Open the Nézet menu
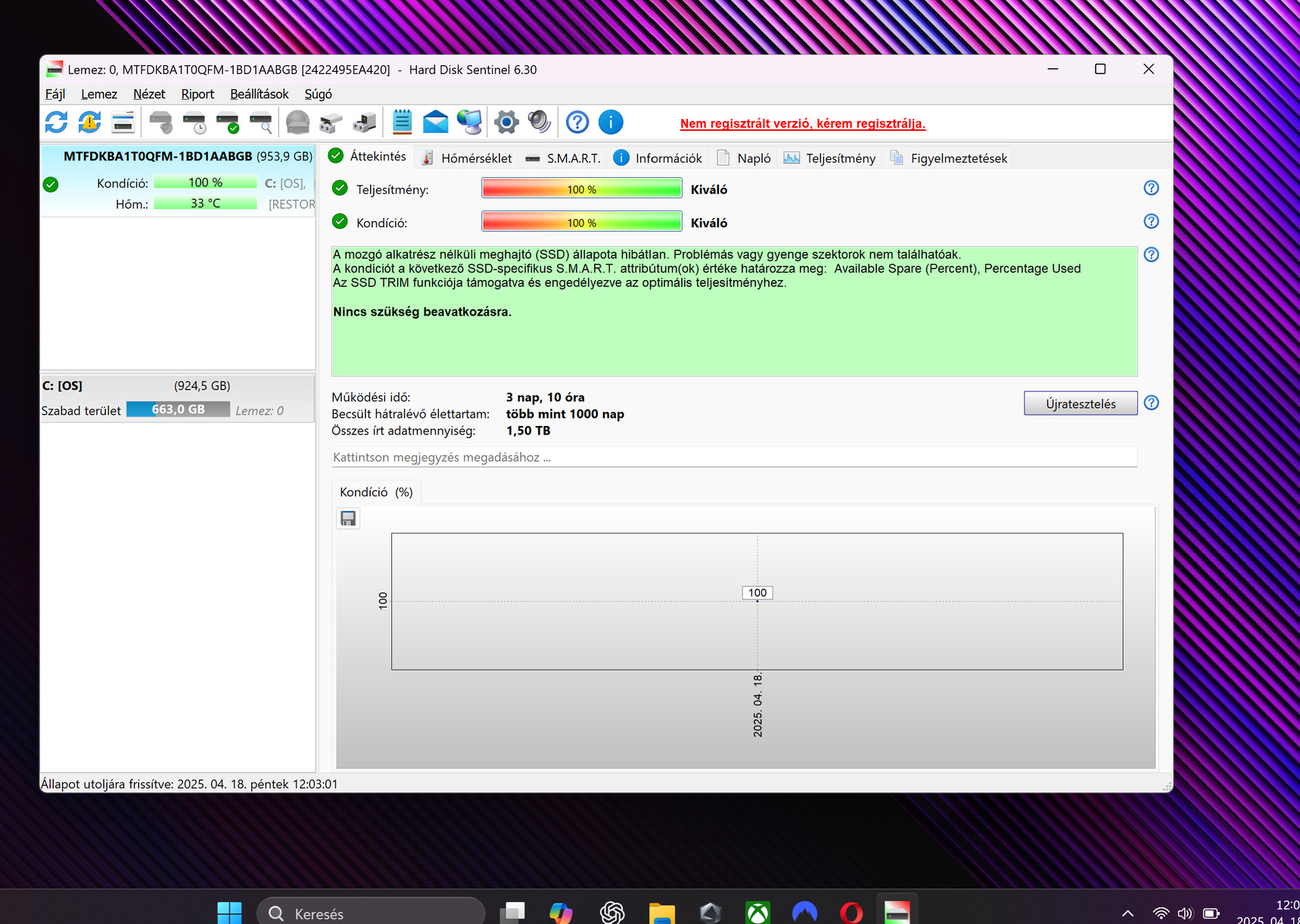Image resolution: width=1300 pixels, height=924 pixels. click(x=149, y=94)
